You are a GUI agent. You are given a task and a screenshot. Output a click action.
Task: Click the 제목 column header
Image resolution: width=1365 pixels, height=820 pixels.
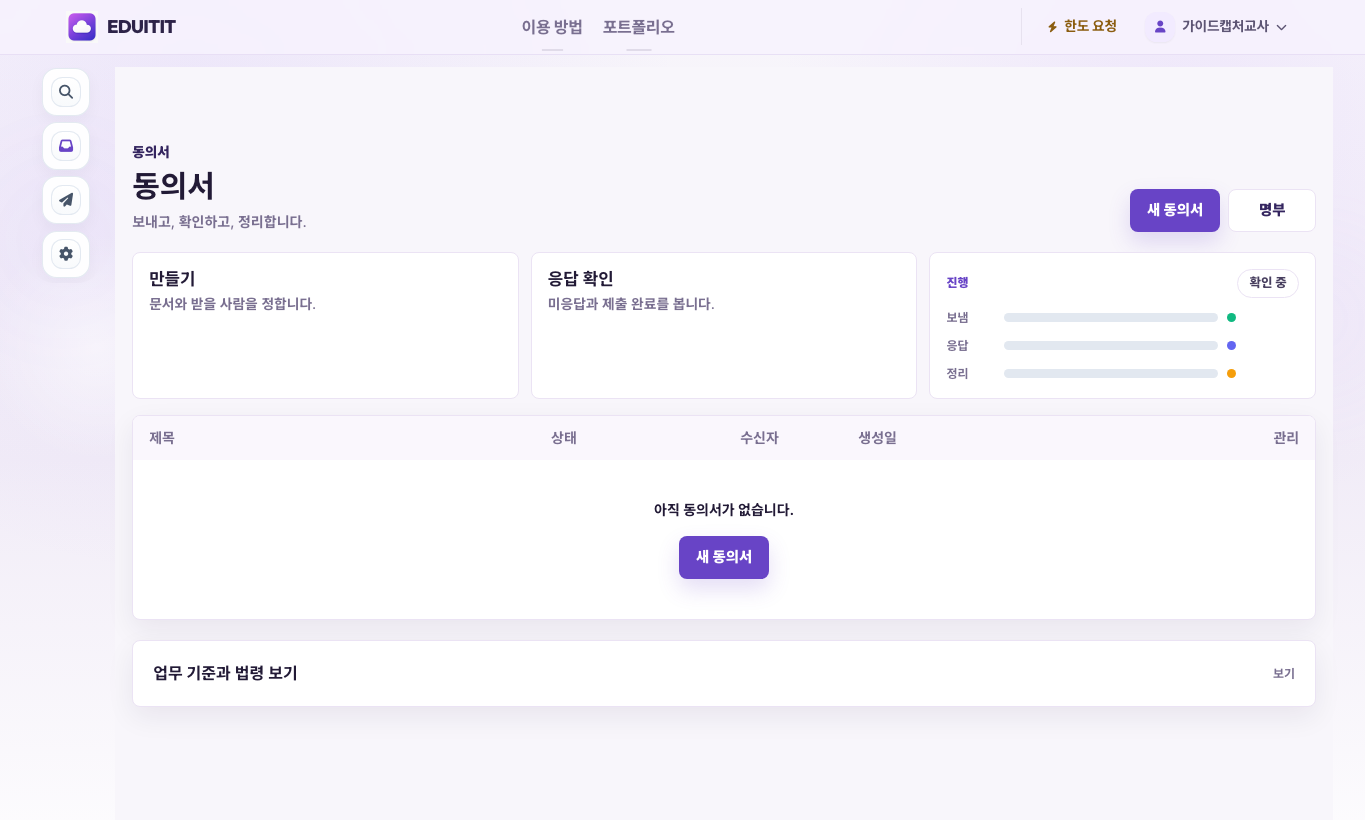(x=162, y=438)
